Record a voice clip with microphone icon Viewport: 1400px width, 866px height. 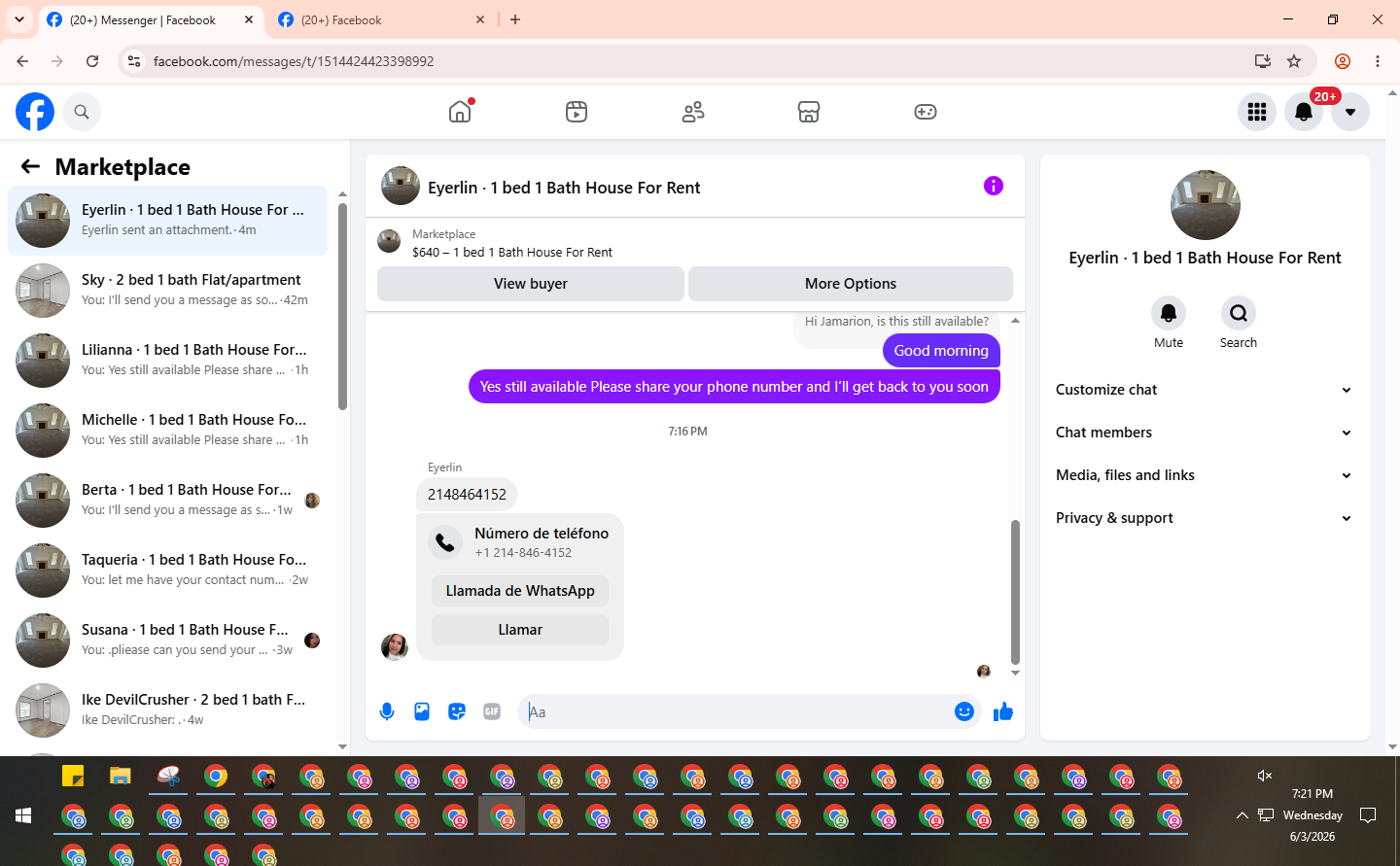coord(387,711)
